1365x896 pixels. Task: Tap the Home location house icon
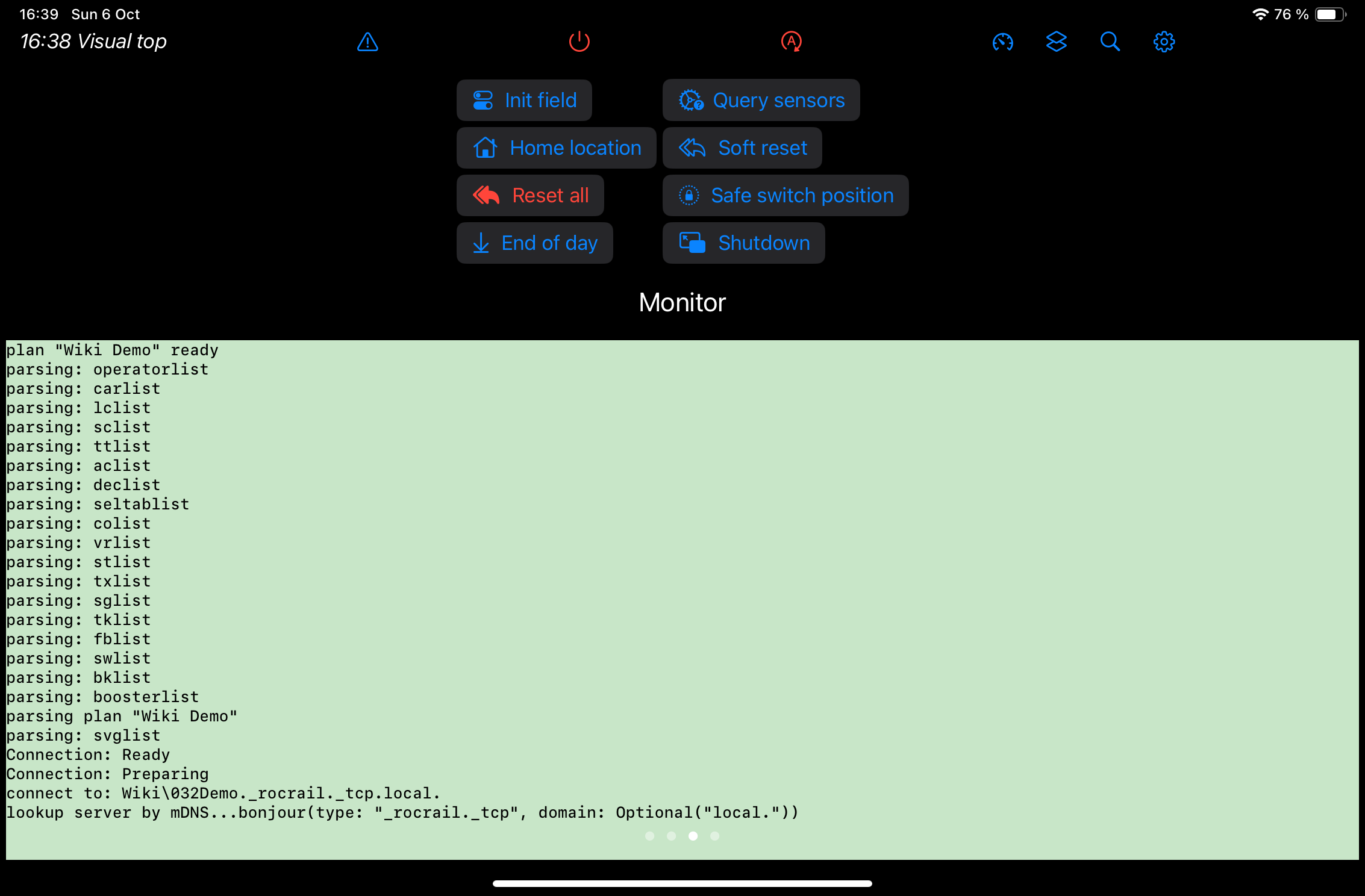pos(485,148)
